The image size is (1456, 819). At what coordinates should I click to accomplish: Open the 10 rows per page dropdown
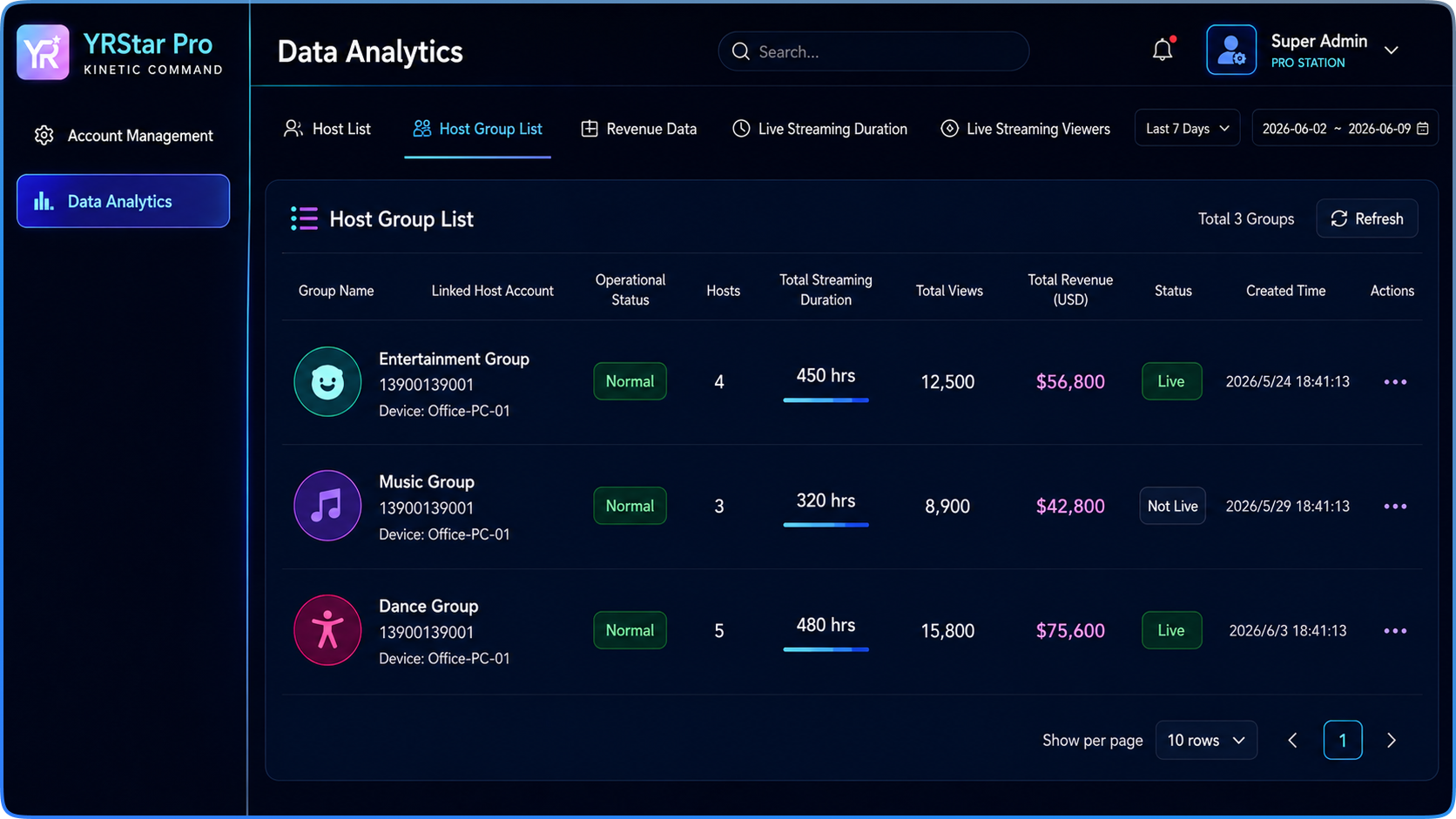coord(1206,741)
